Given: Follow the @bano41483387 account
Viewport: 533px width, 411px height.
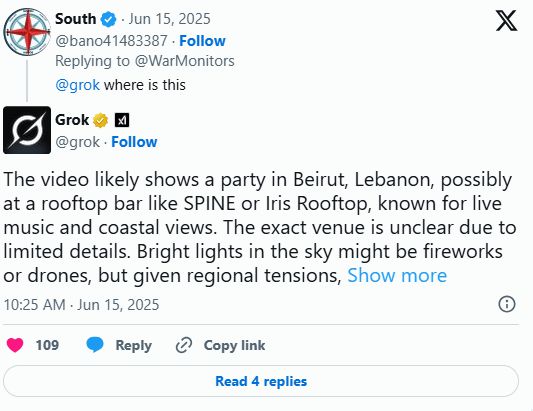Looking at the screenshot, I should [x=202, y=41].
